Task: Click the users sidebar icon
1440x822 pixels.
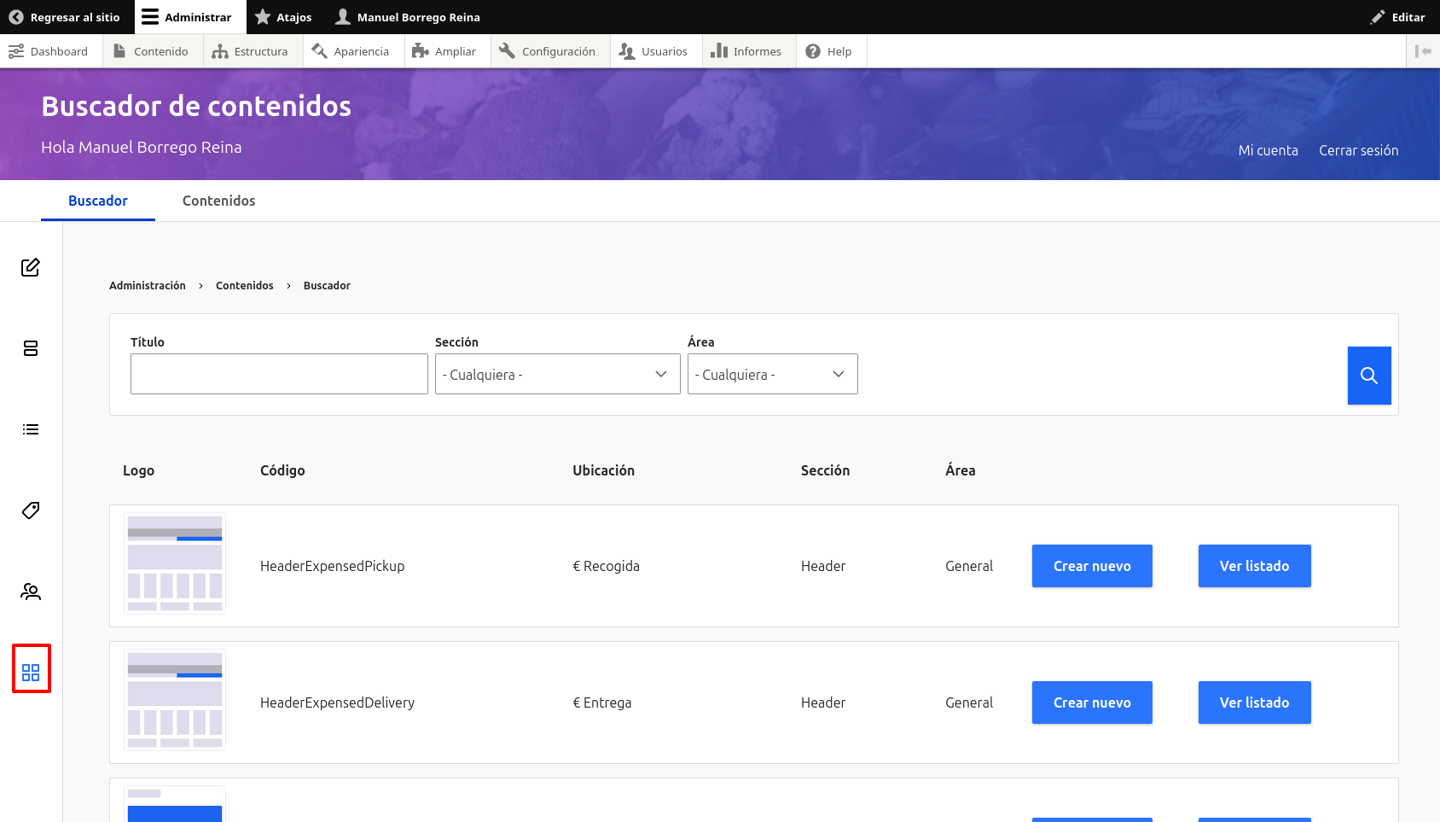Action: [x=31, y=591]
